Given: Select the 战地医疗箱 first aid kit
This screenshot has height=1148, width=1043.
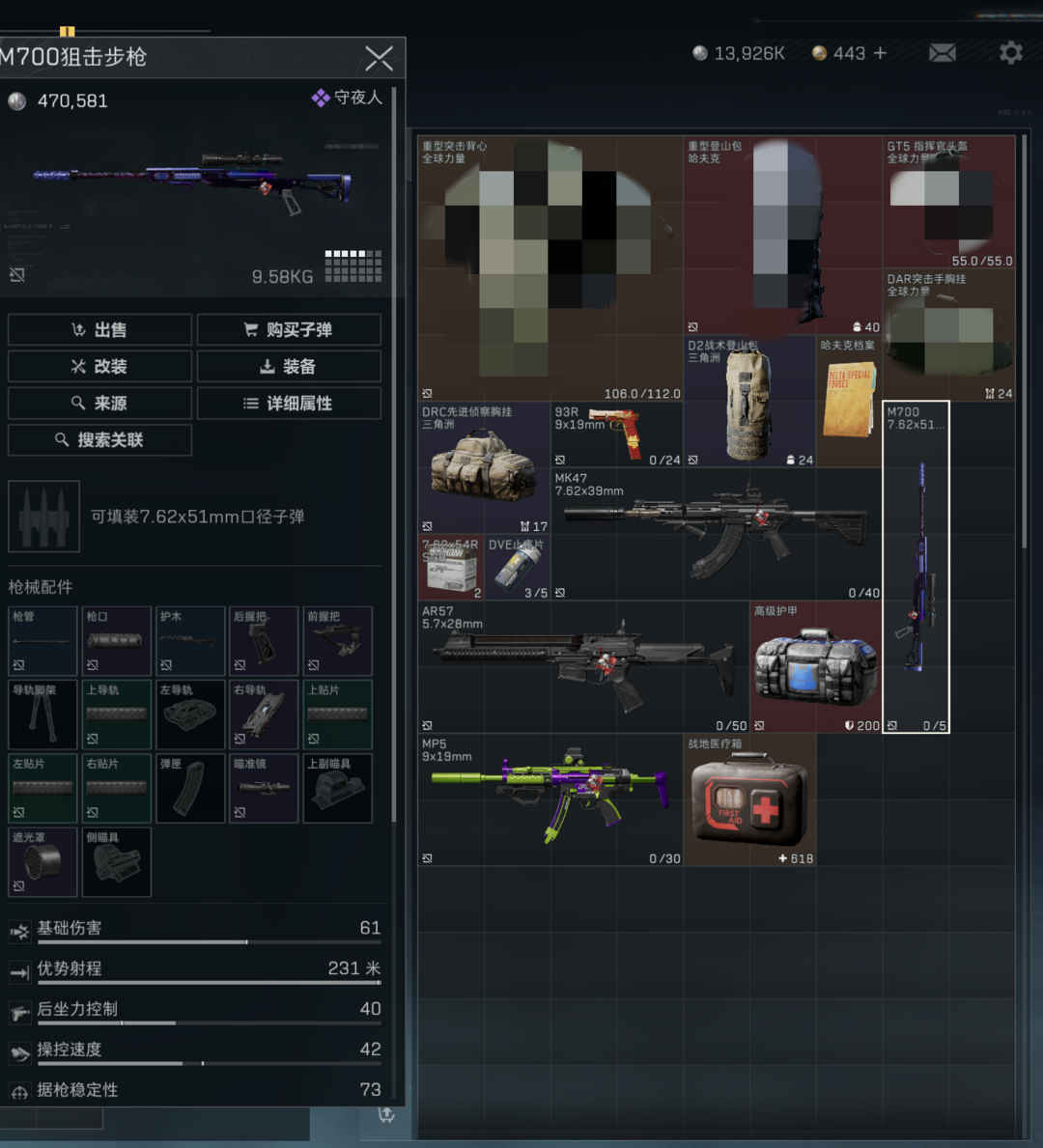Looking at the screenshot, I should tap(749, 799).
